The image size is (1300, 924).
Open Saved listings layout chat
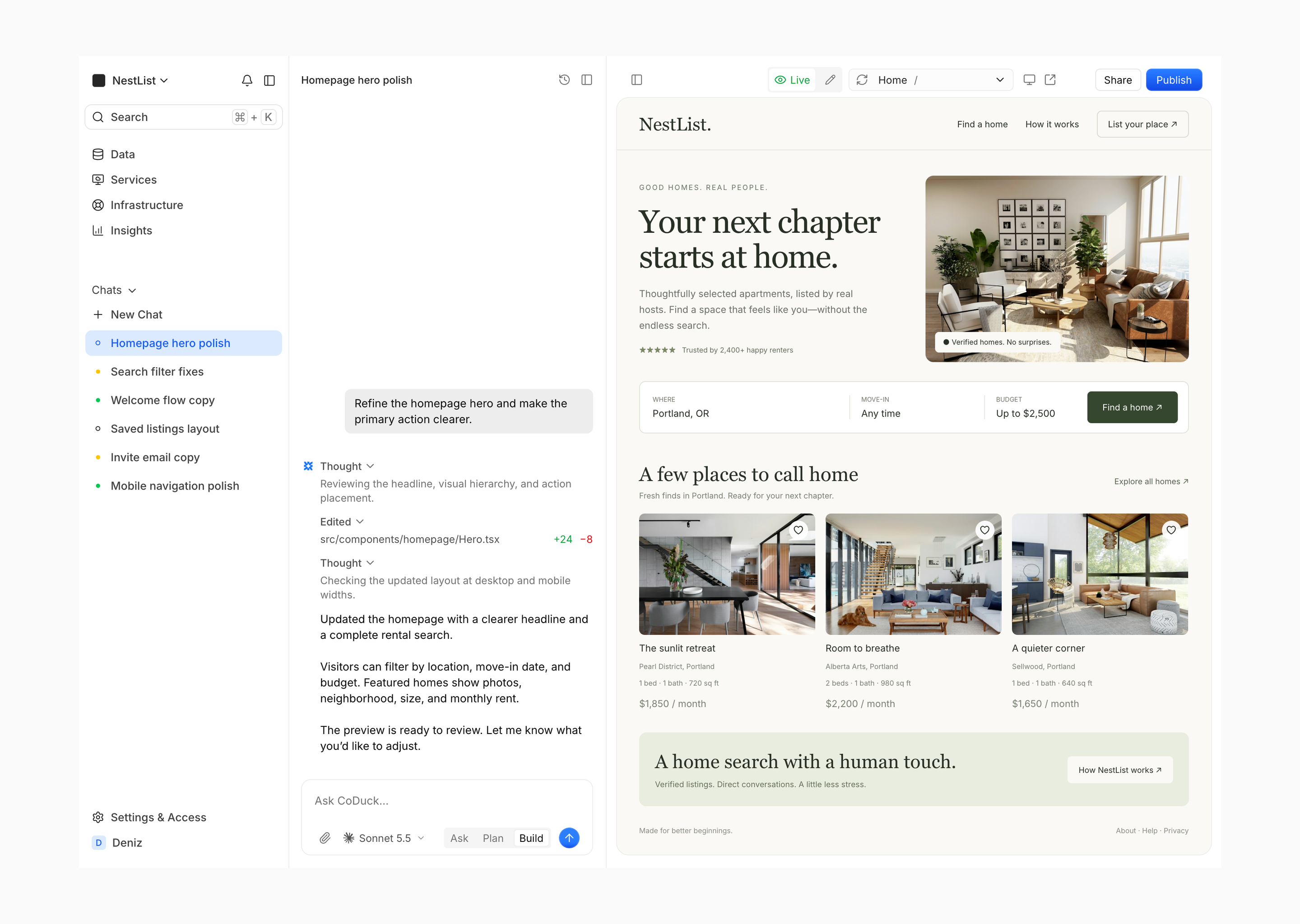(x=183, y=429)
